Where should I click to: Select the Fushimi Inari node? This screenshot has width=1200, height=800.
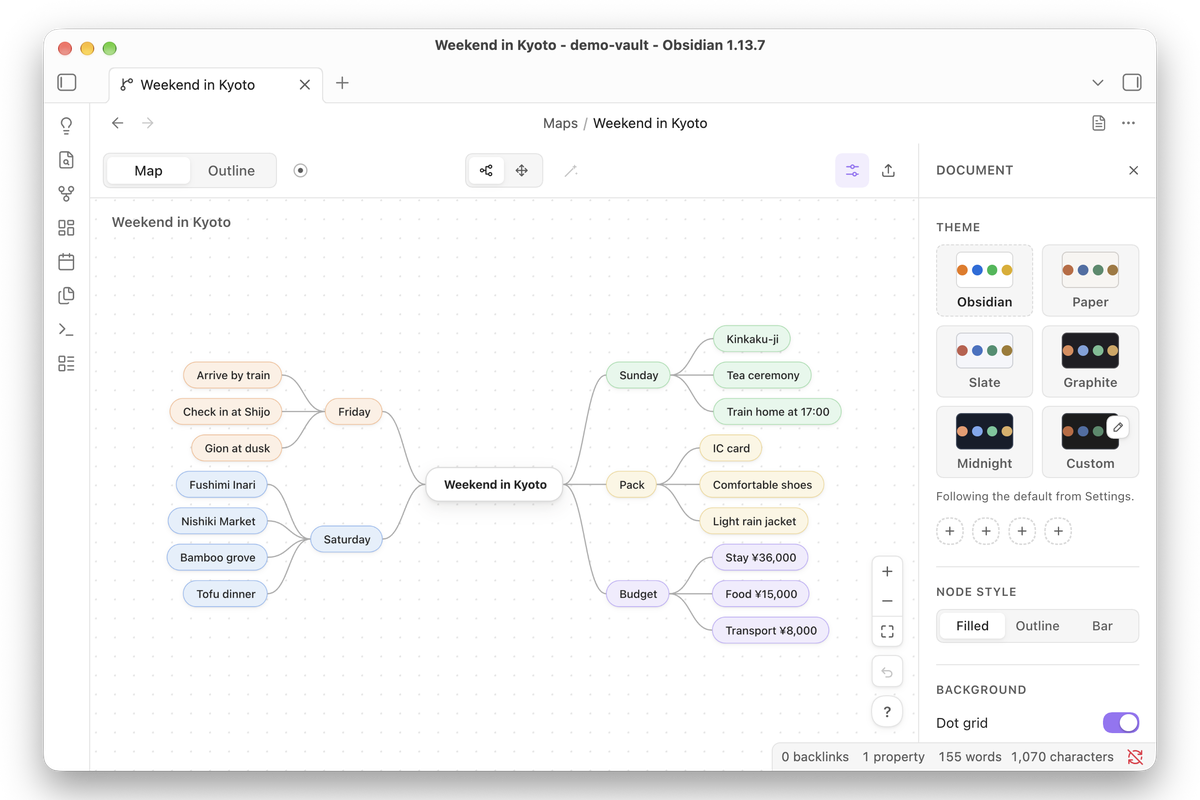coord(222,484)
